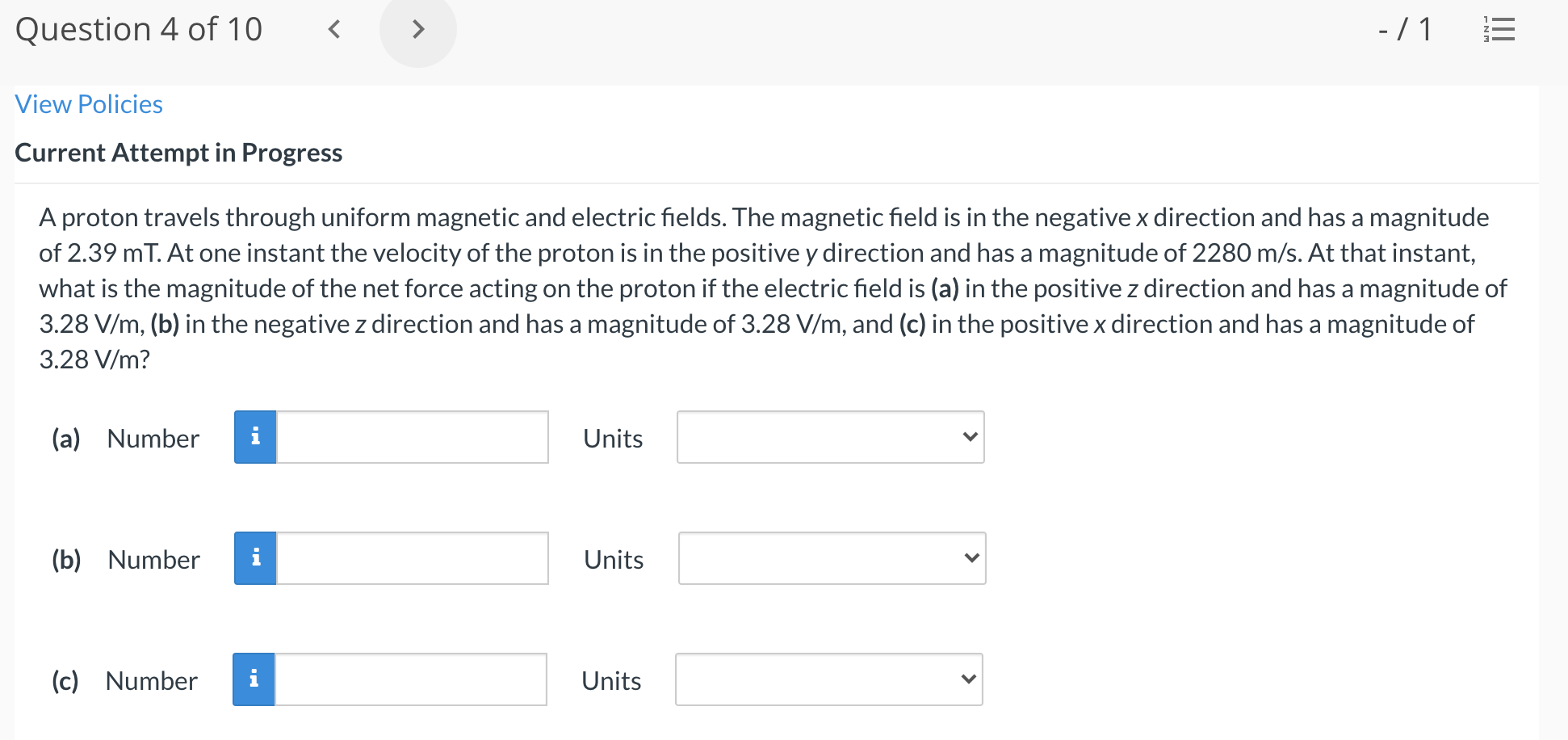Click the blue info square beside part (c) field
The height and width of the screenshot is (740, 1568).
[255, 679]
